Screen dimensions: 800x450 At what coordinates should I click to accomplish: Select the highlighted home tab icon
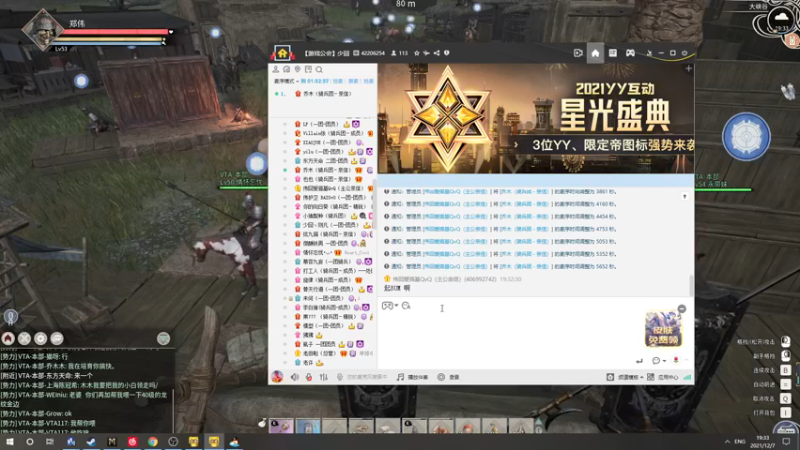coord(595,53)
